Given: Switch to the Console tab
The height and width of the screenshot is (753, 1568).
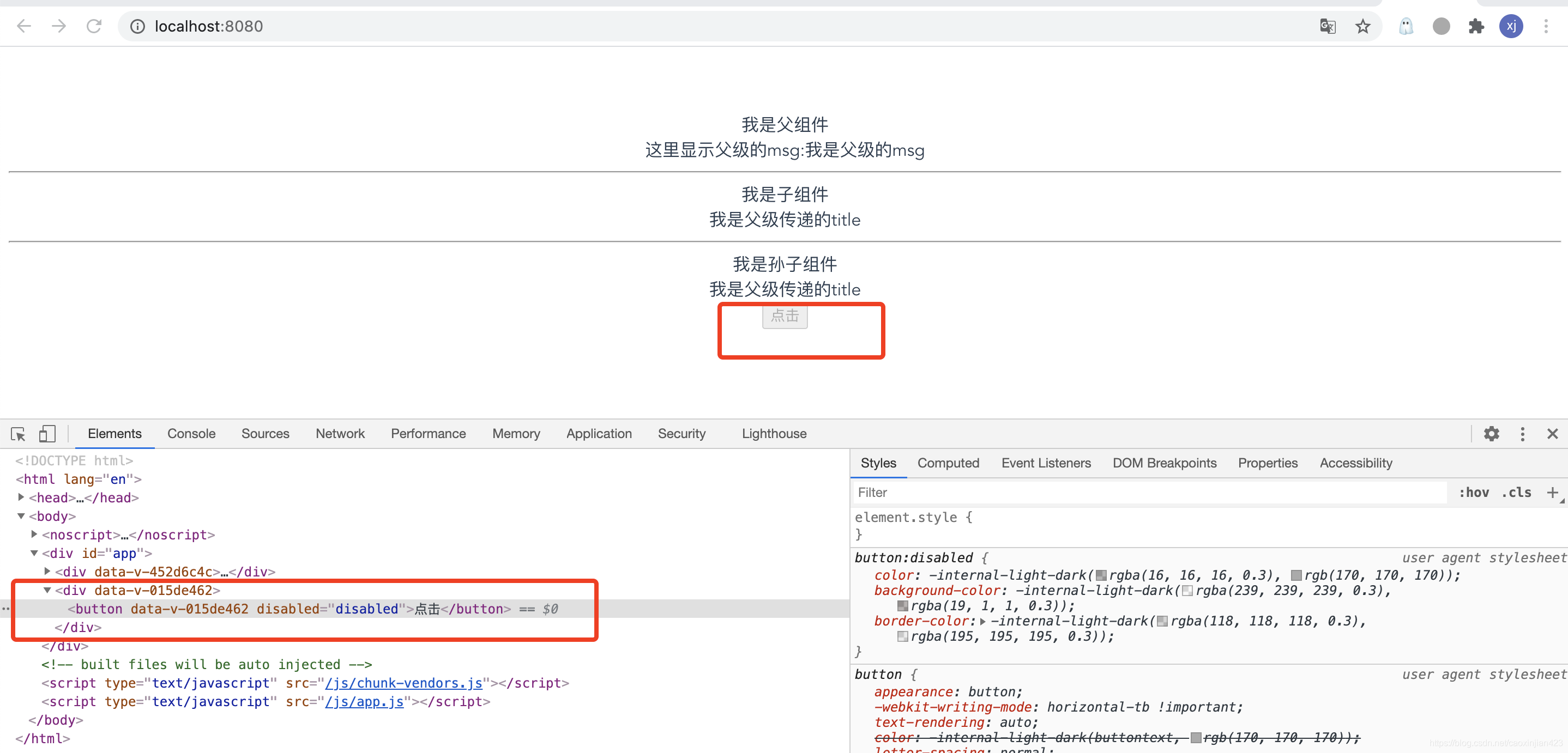Looking at the screenshot, I should (191, 434).
